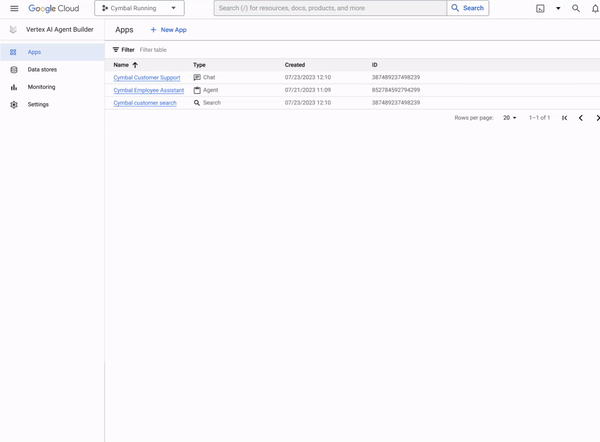Screen dimensions: 600x442
Task: Toggle the Name sort arrow
Action: coord(135,65)
